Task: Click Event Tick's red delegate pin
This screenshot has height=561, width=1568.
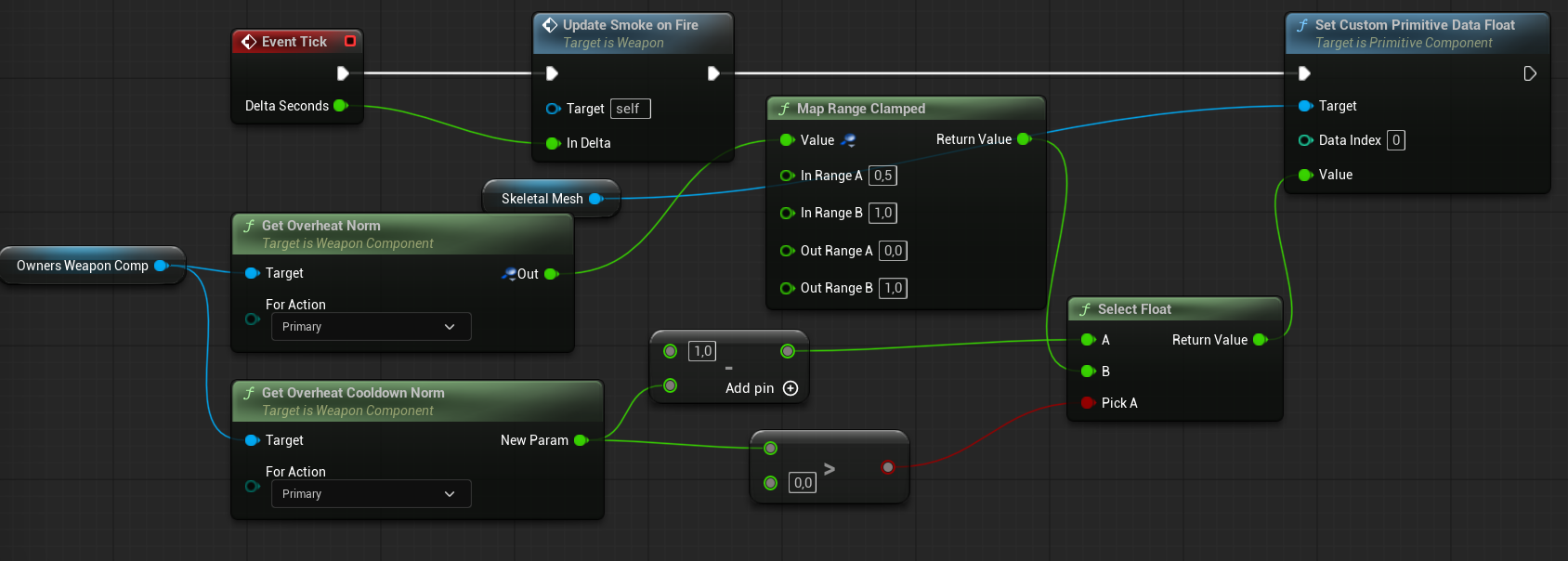Action: (350, 41)
